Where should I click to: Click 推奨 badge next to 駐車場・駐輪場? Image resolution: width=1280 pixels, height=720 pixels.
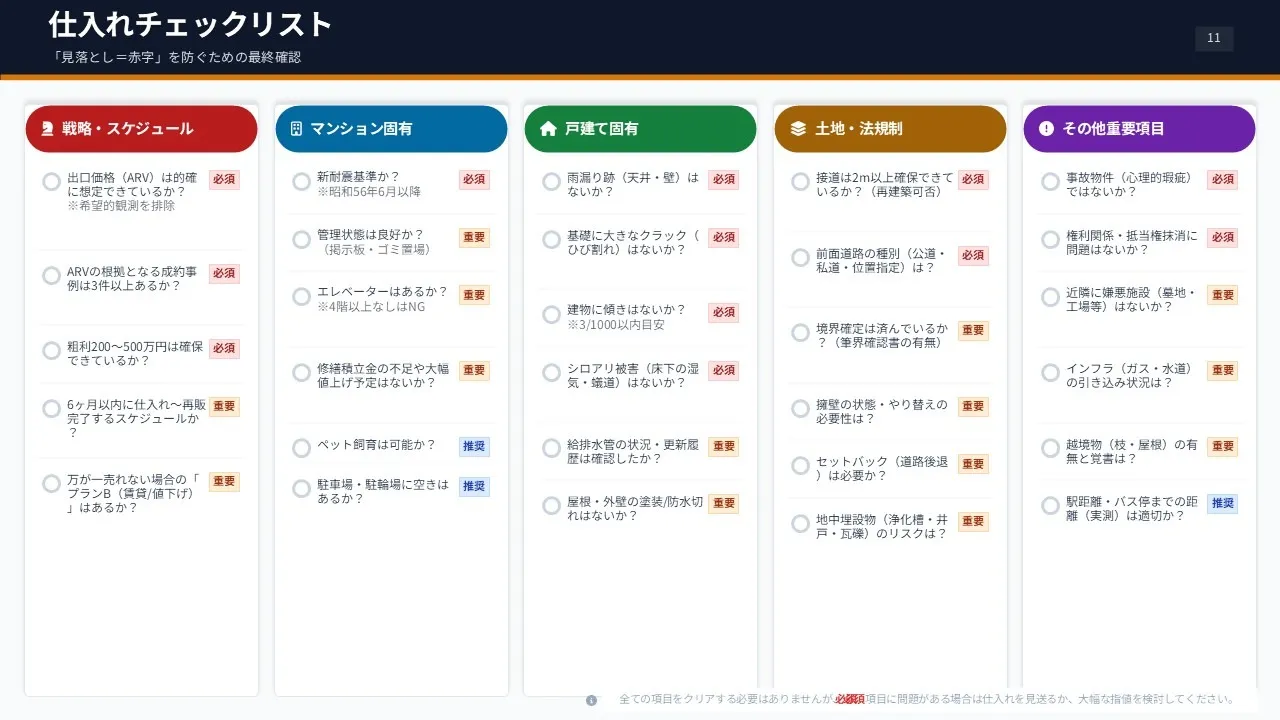click(474, 486)
